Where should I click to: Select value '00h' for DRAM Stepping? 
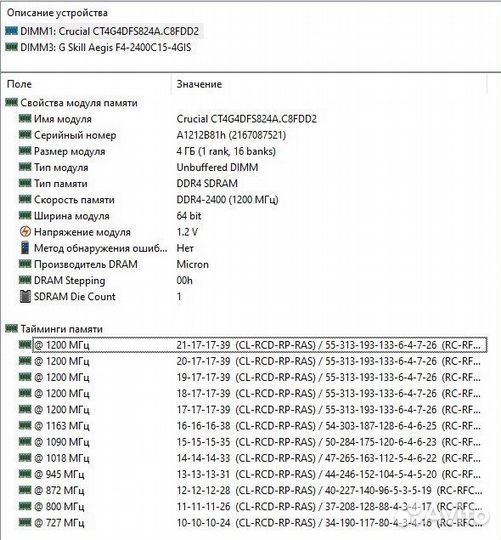coord(184,280)
